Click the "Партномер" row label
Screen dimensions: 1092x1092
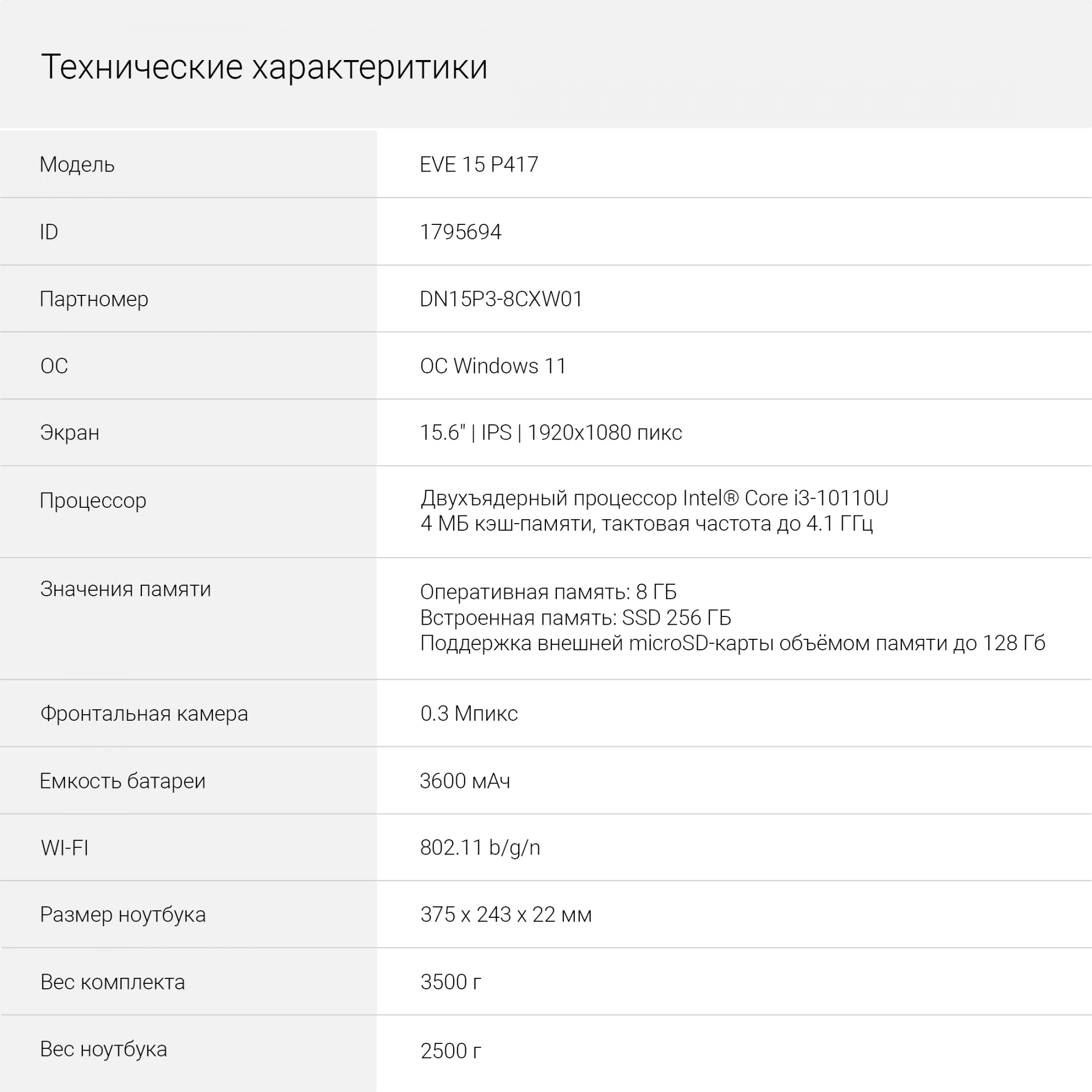point(94,299)
